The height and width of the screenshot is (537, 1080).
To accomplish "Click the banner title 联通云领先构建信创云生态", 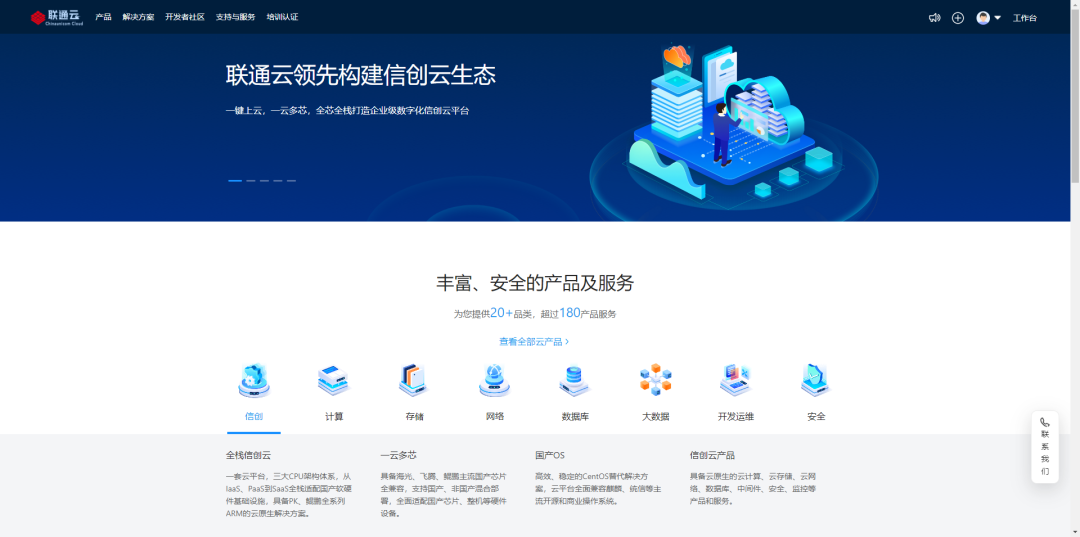I will 360,75.
